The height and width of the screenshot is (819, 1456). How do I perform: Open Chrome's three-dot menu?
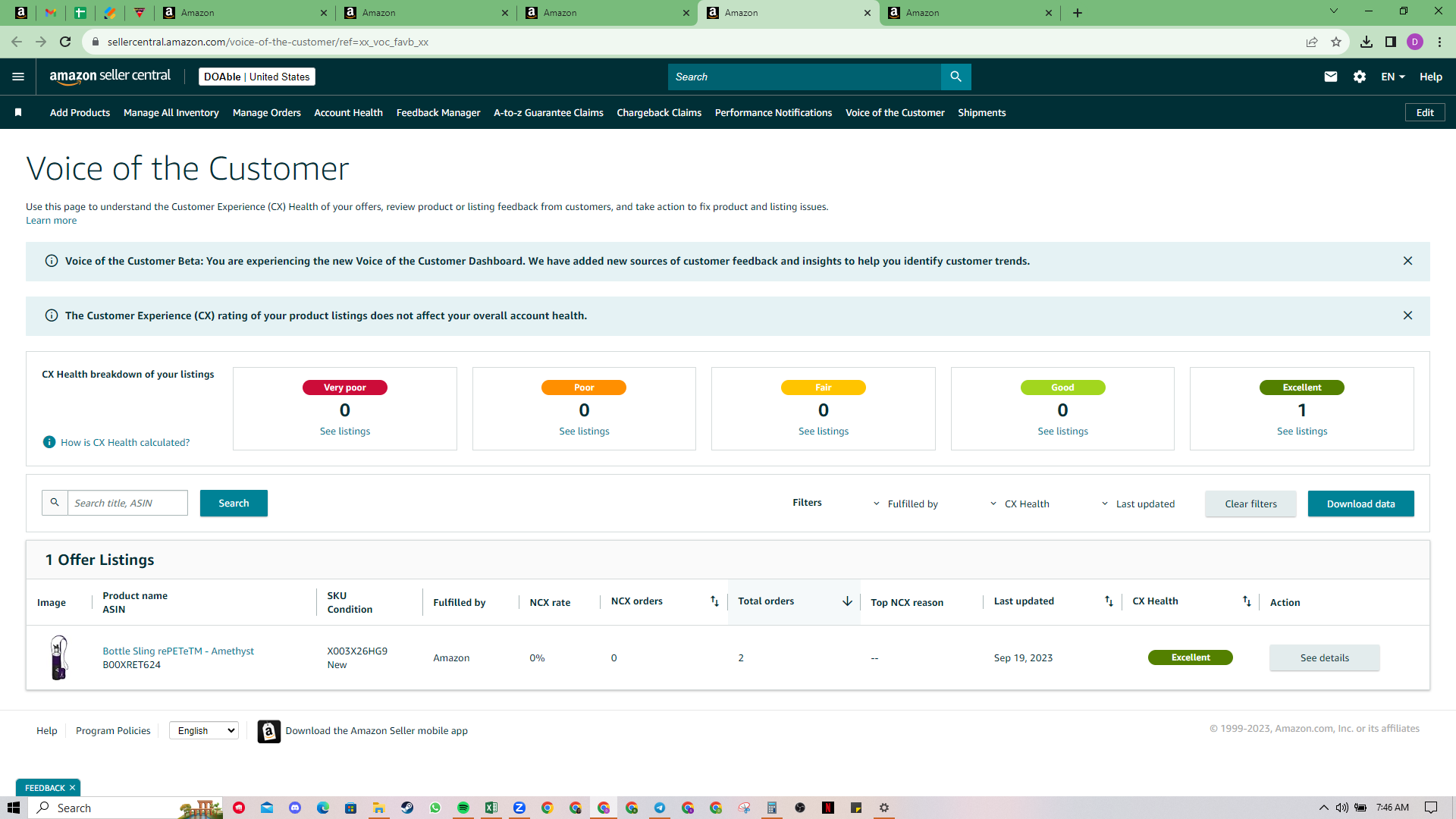click(x=1440, y=42)
